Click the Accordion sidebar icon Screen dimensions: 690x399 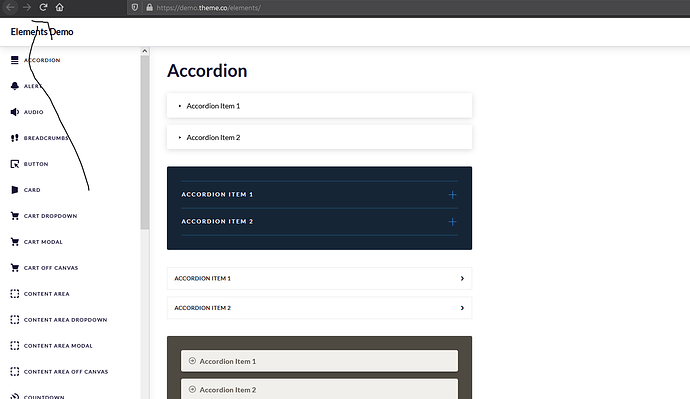[x=15, y=60]
